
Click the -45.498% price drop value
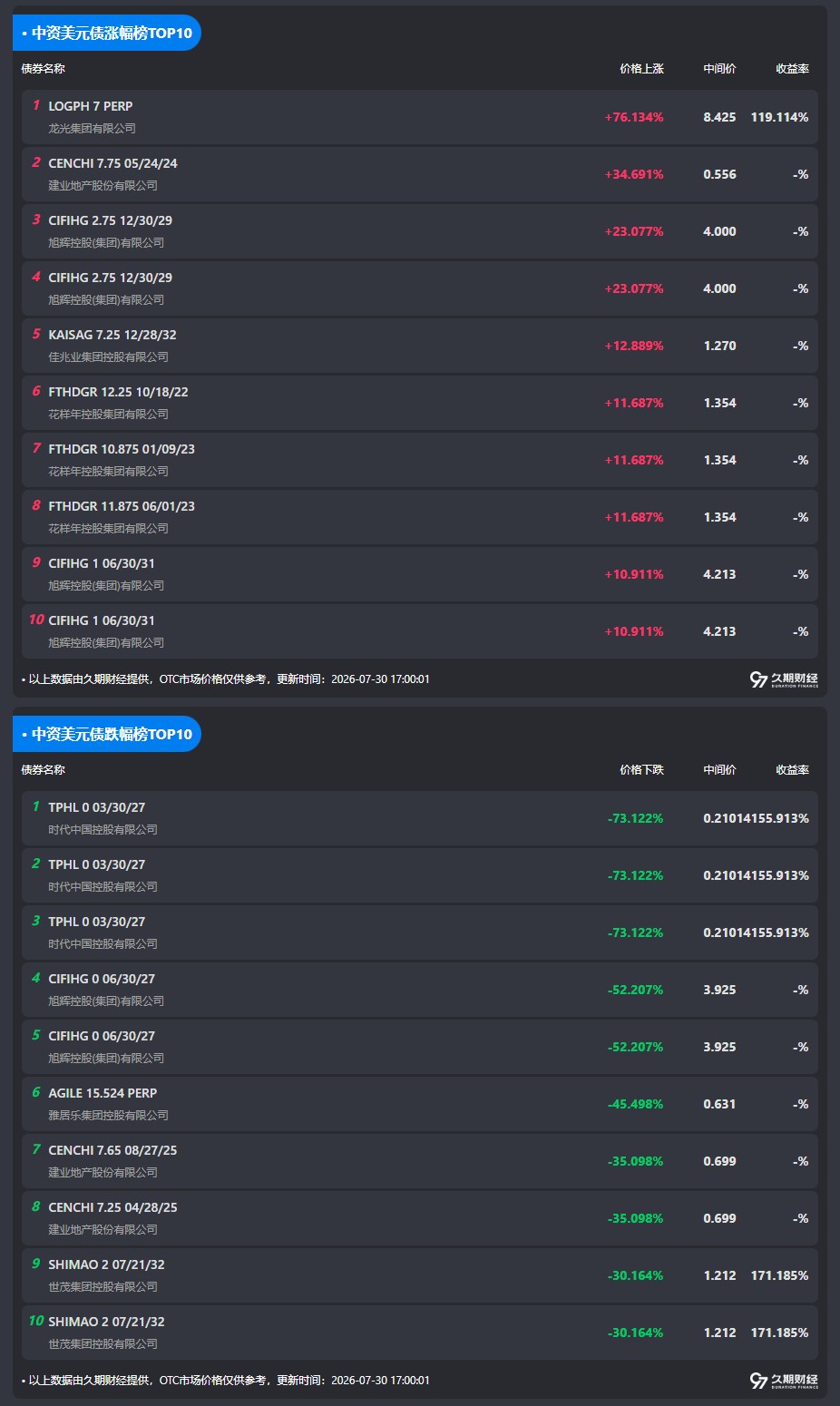[635, 1104]
